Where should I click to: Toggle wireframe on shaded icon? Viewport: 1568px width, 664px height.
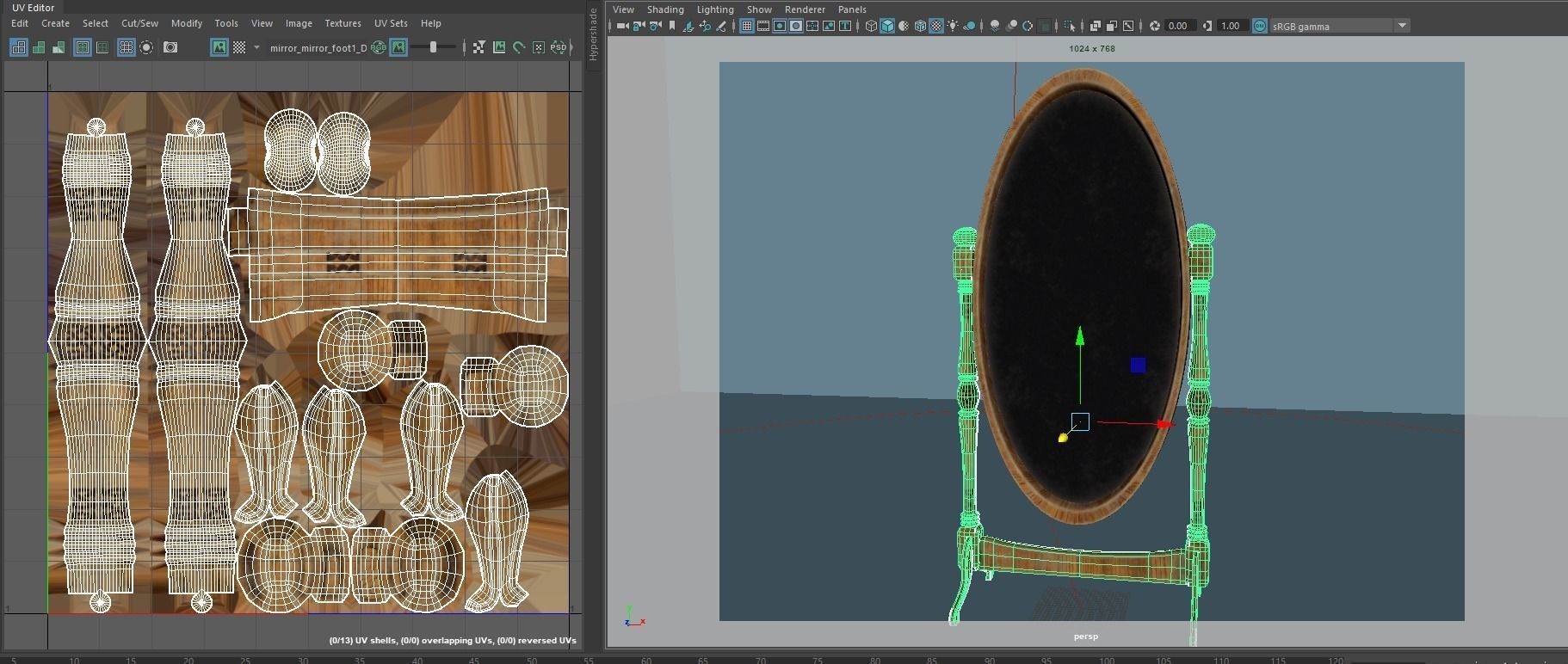(x=920, y=26)
